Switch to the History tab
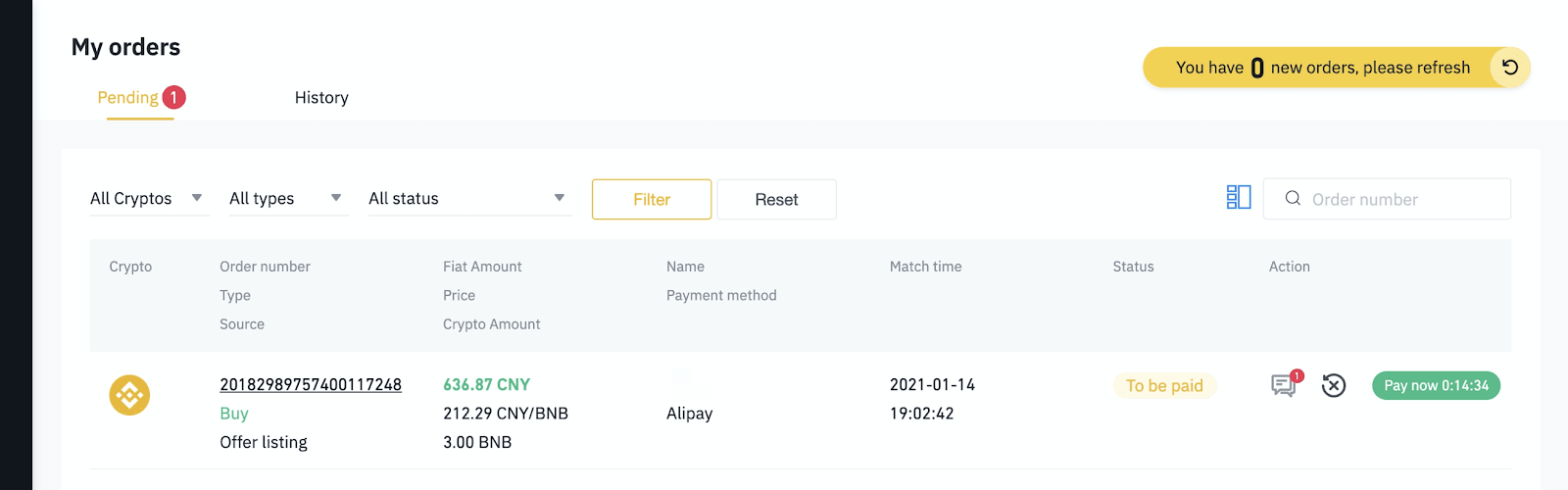1568x490 pixels. click(321, 97)
